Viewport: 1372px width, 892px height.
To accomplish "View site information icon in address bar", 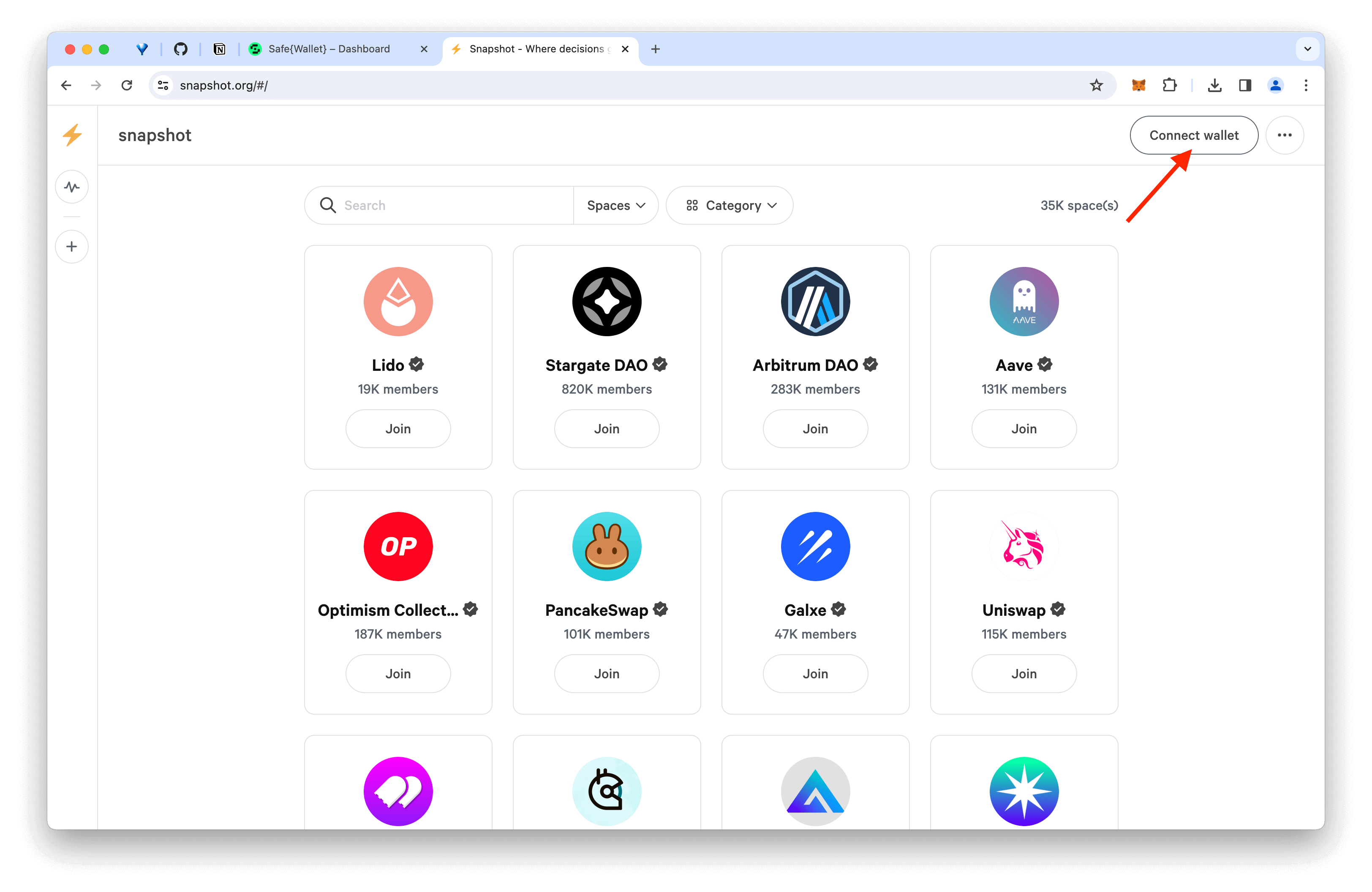I will 163,85.
